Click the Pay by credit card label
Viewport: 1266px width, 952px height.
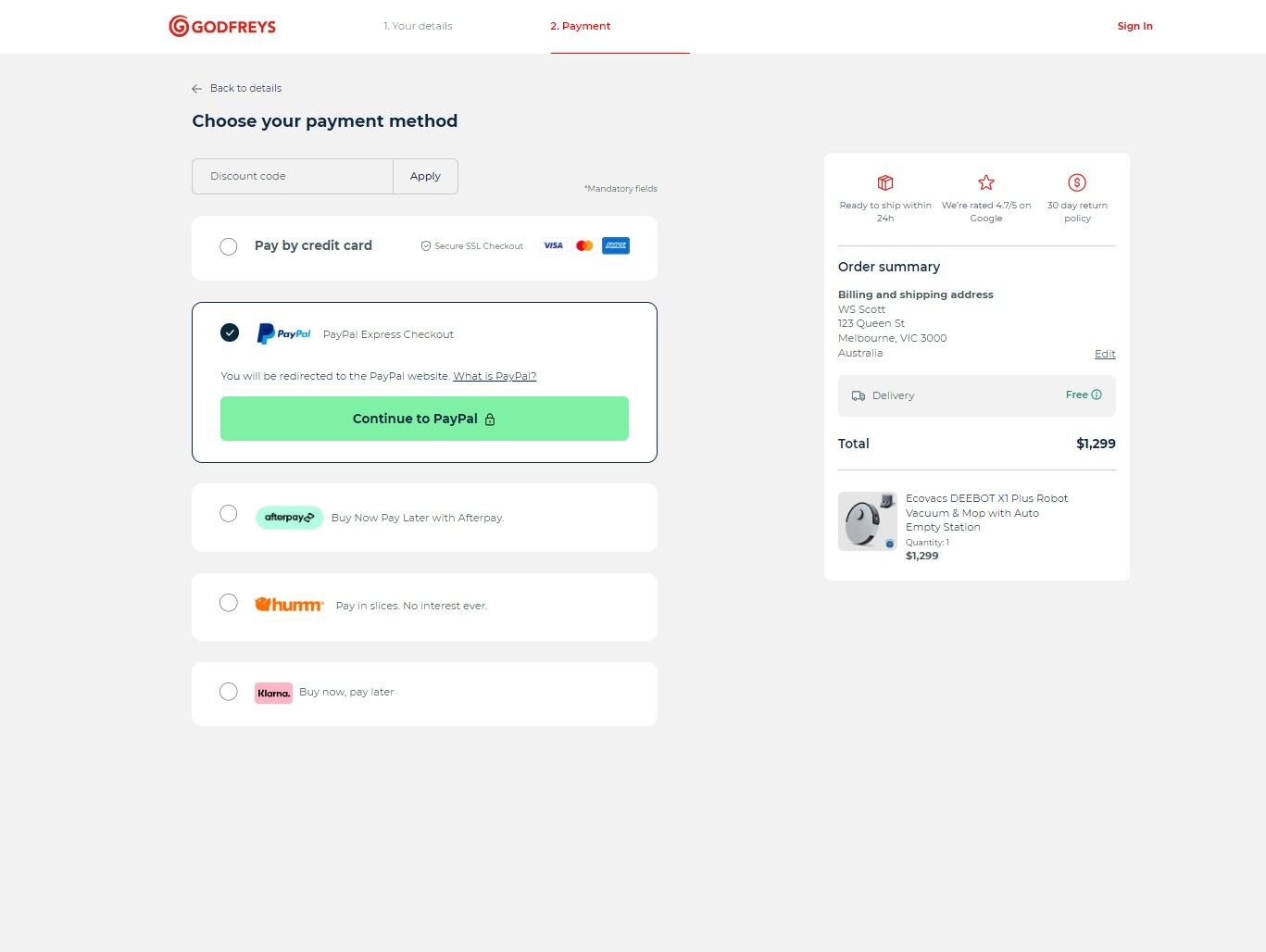pos(313,245)
